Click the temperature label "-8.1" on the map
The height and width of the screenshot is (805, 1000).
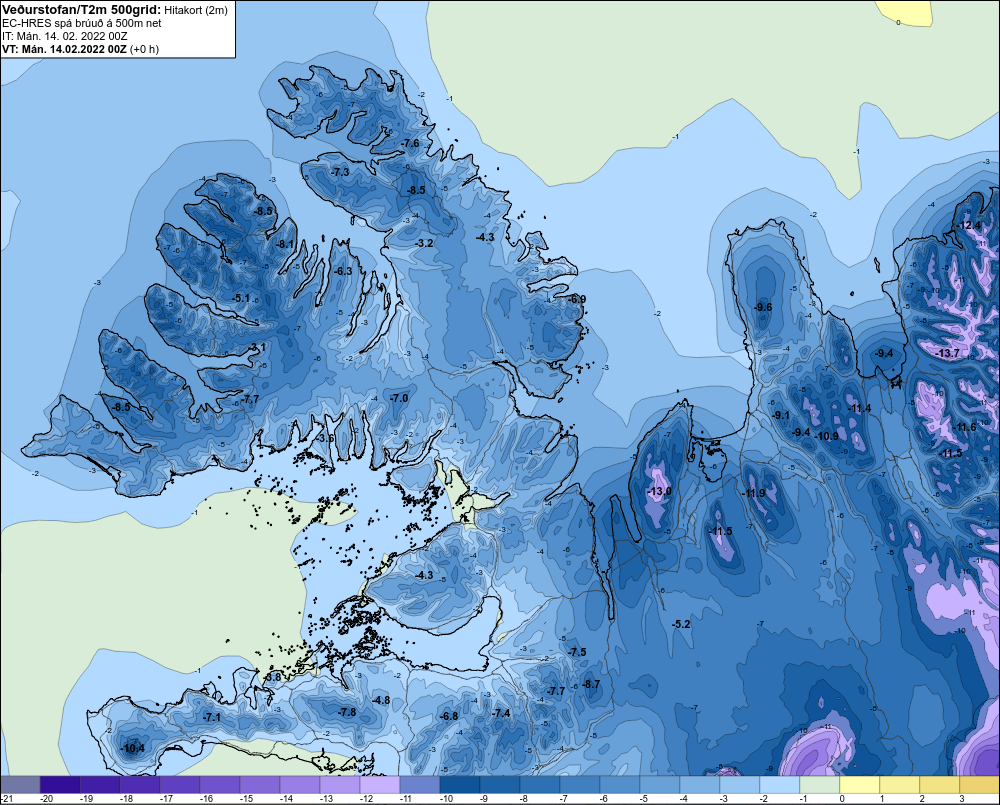click(x=285, y=244)
